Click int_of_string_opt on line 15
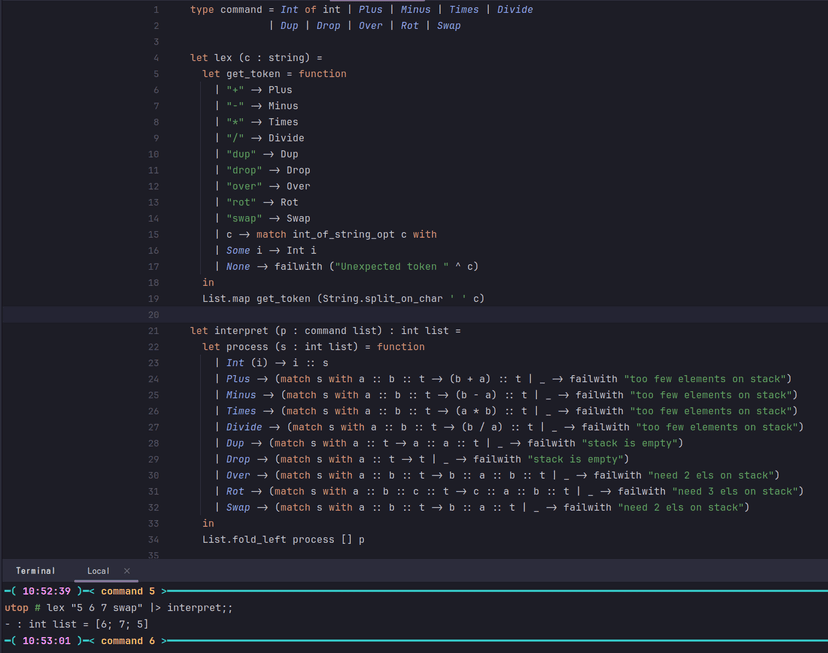 coord(344,234)
